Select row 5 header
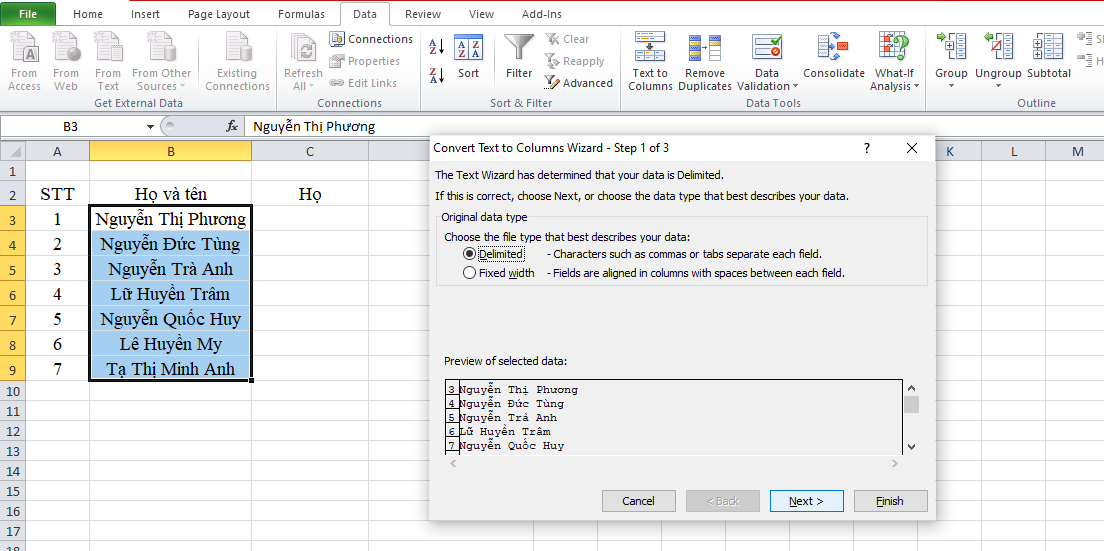Image resolution: width=1104 pixels, height=551 pixels. coord(13,270)
